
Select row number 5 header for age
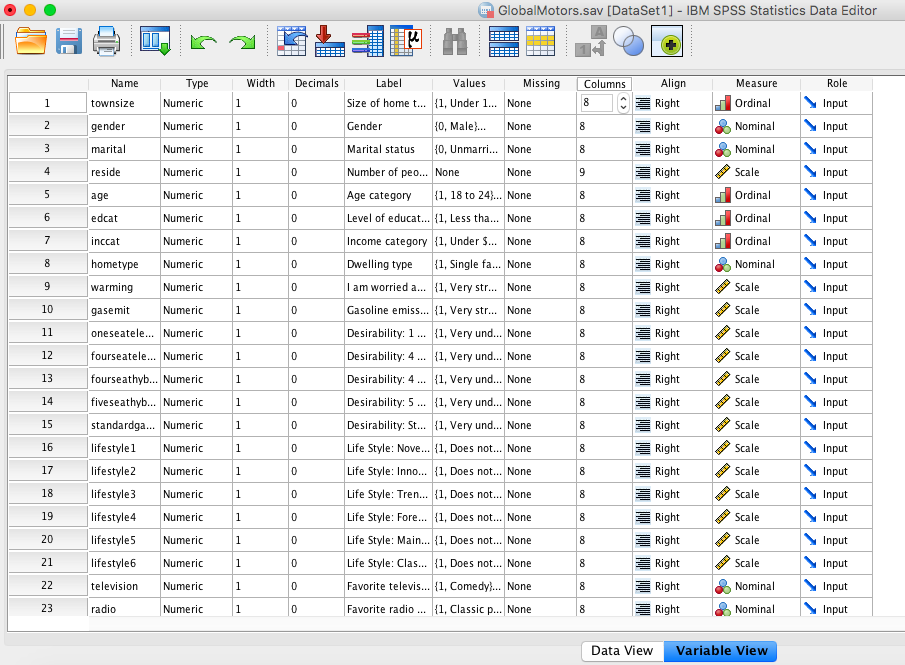(47, 195)
